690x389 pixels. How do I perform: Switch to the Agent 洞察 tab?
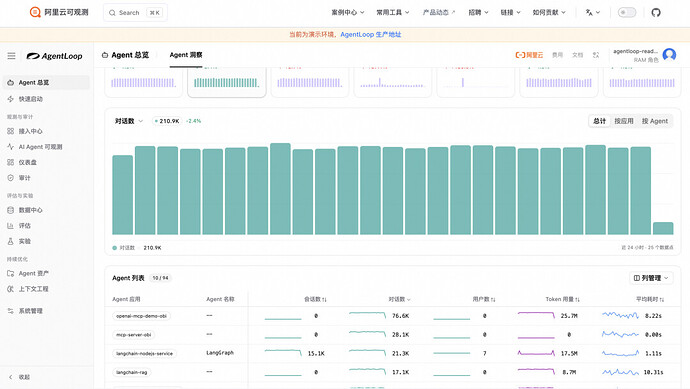click(186, 55)
